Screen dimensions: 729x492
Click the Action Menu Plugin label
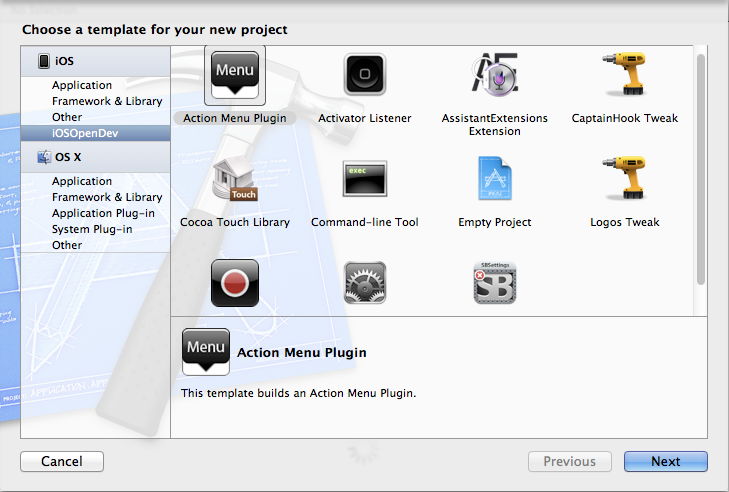235,118
